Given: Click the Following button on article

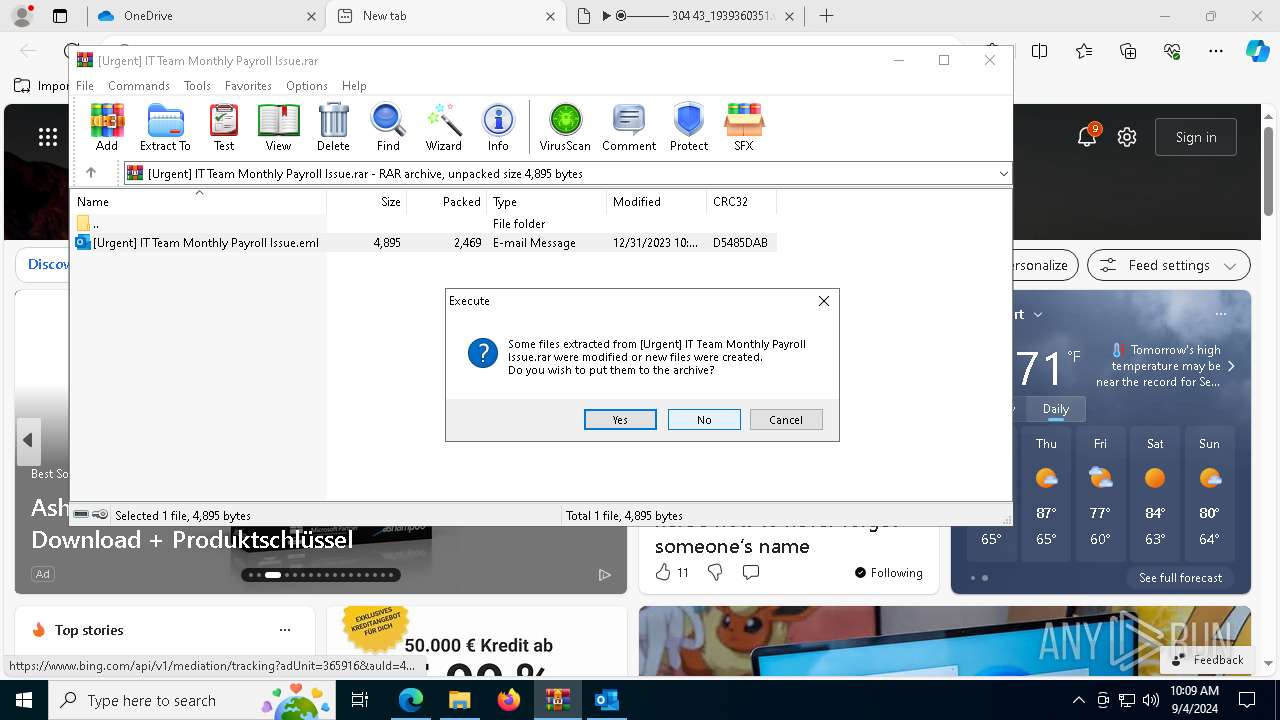Looking at the screenshot, I should pos(889,573).
